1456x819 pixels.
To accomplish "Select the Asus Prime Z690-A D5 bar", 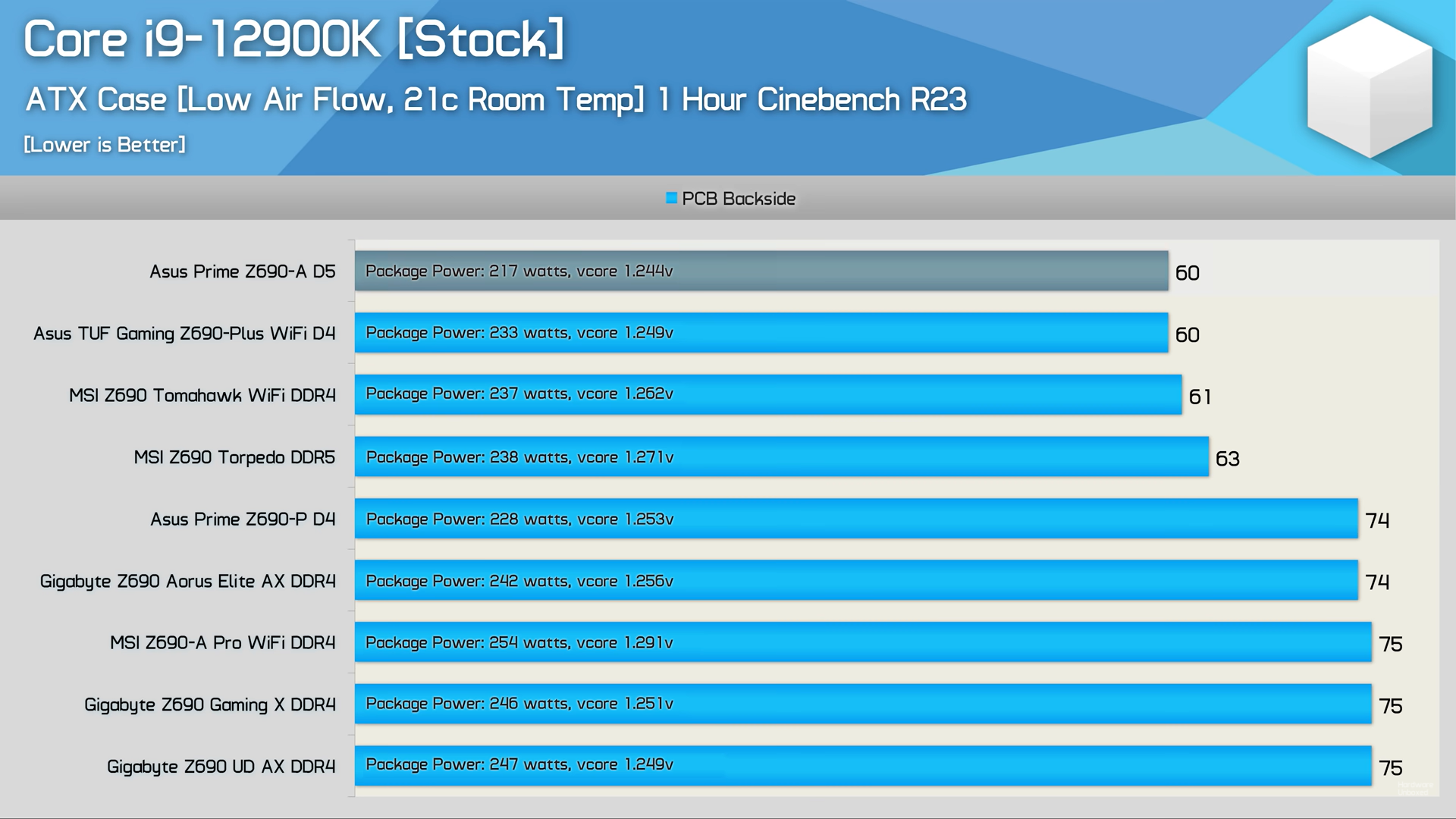I will pos(761,271).
